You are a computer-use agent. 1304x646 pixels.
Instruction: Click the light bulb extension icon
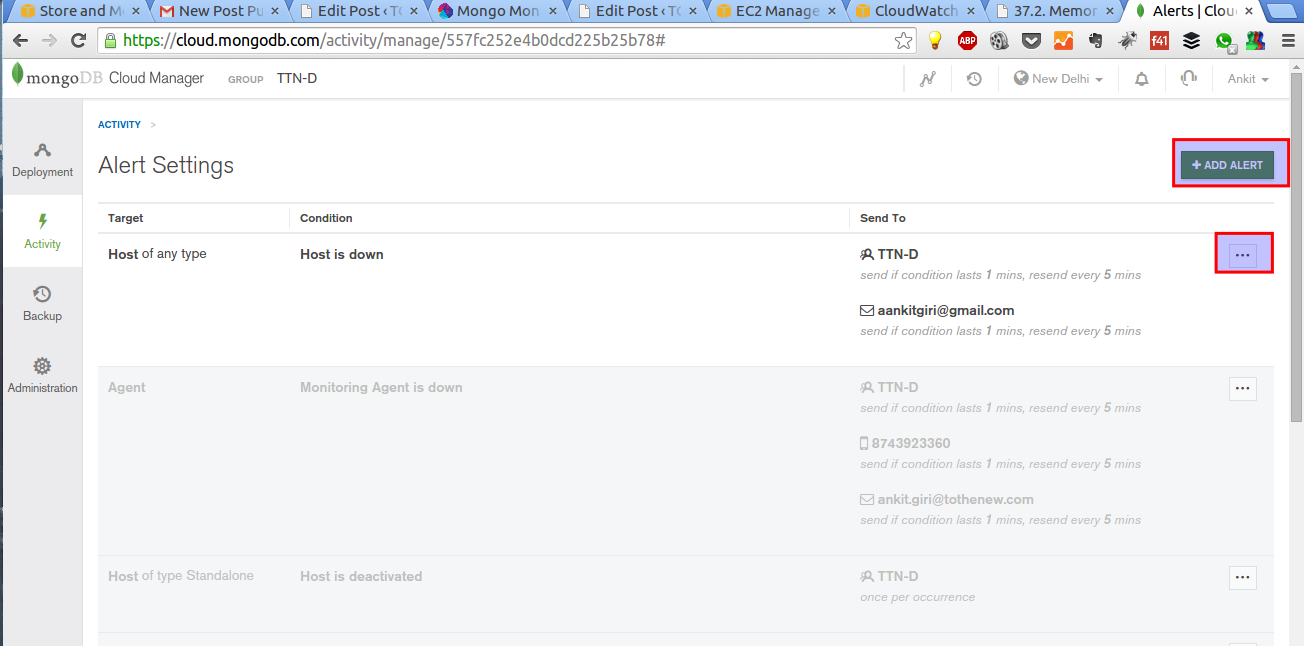click(935, 41)
